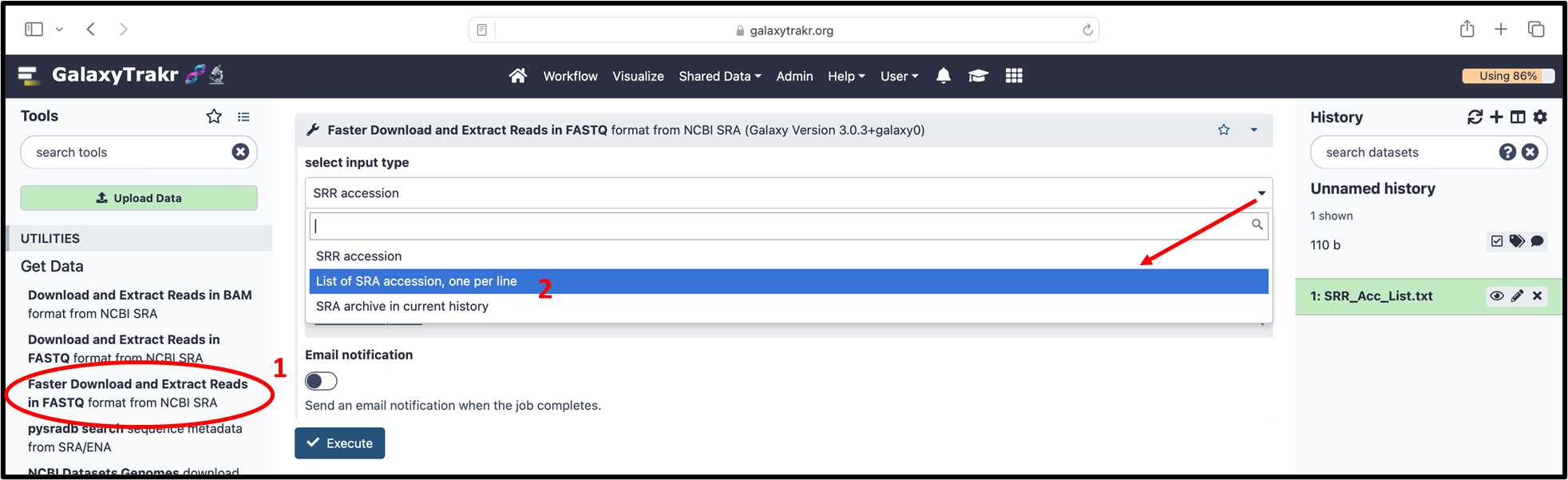Open notifications bell icon

943,76
